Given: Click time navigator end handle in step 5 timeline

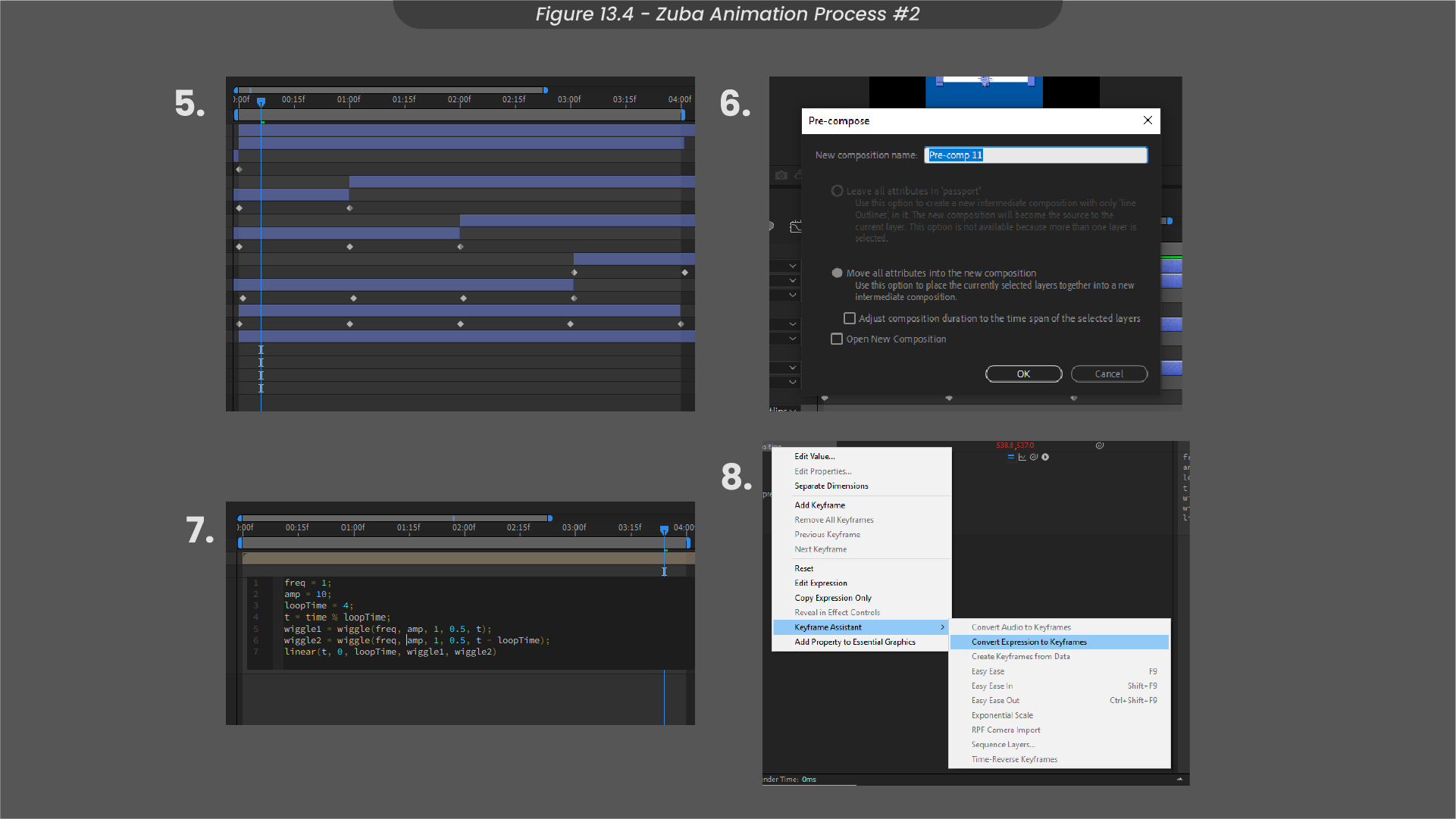Looking at the screenshot, I should pos(546,90).
